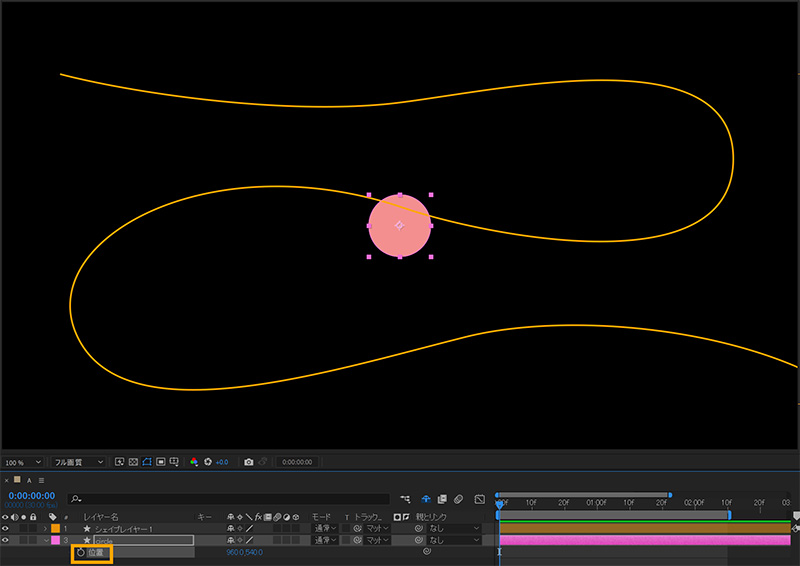
Task: Take a snapshot with the camera icon
Action: point(249,463)
